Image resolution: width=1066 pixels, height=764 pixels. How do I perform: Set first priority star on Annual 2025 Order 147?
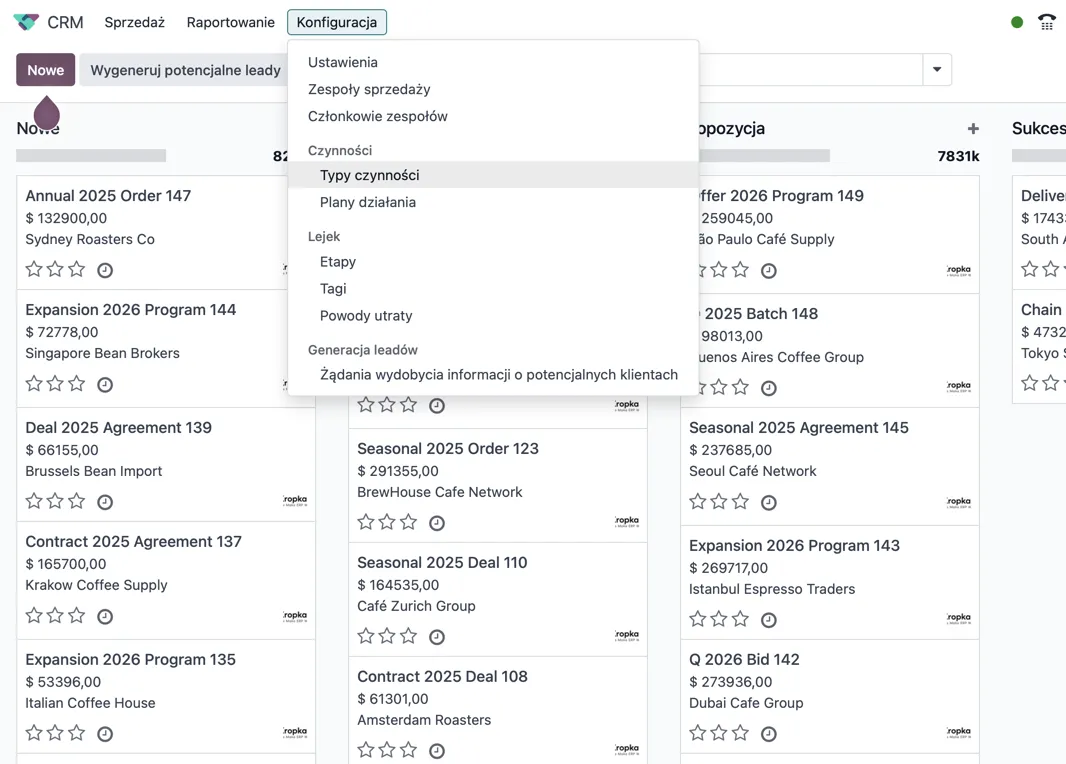pyautogui.click(x=34, y=269)
